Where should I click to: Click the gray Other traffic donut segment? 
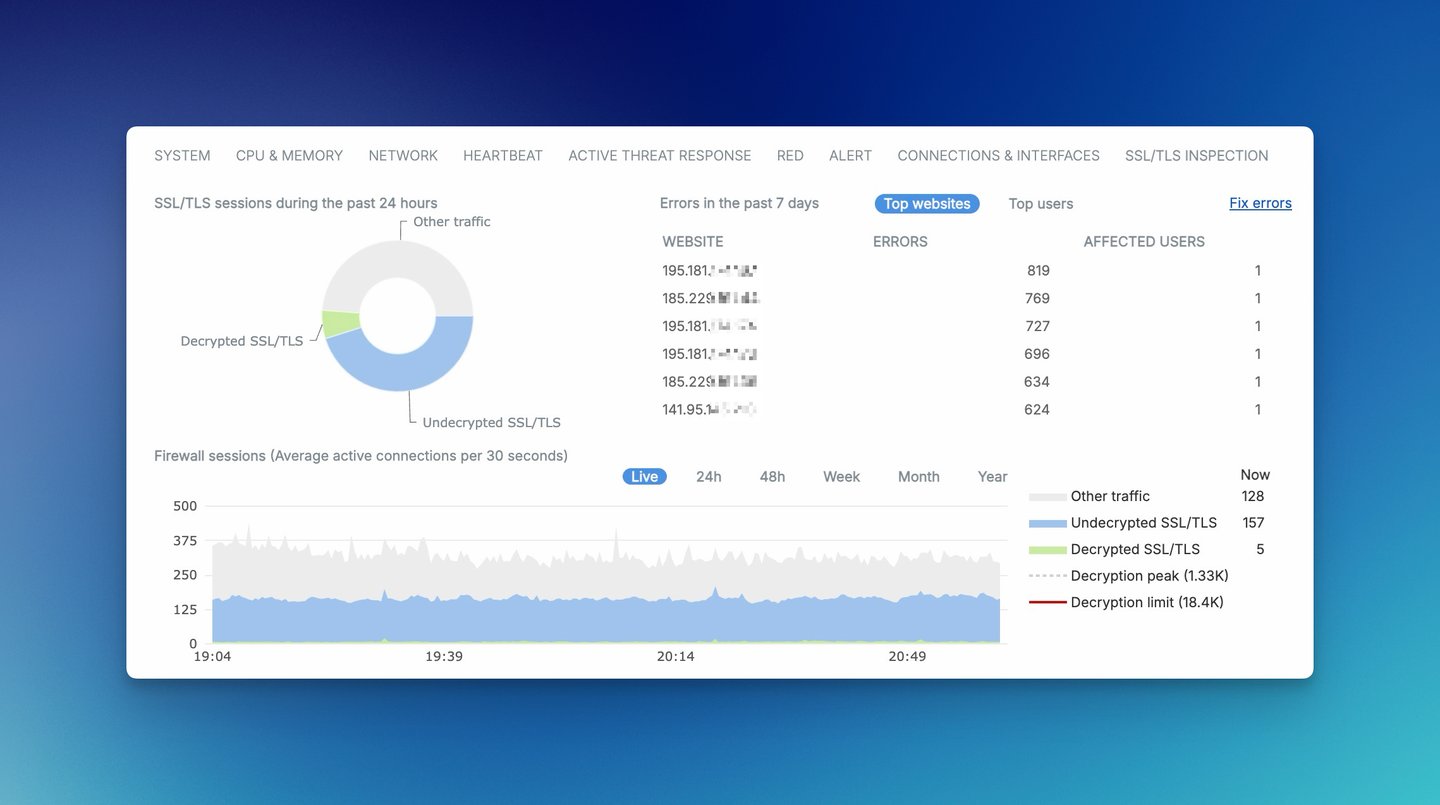click(x=397, y=259)
